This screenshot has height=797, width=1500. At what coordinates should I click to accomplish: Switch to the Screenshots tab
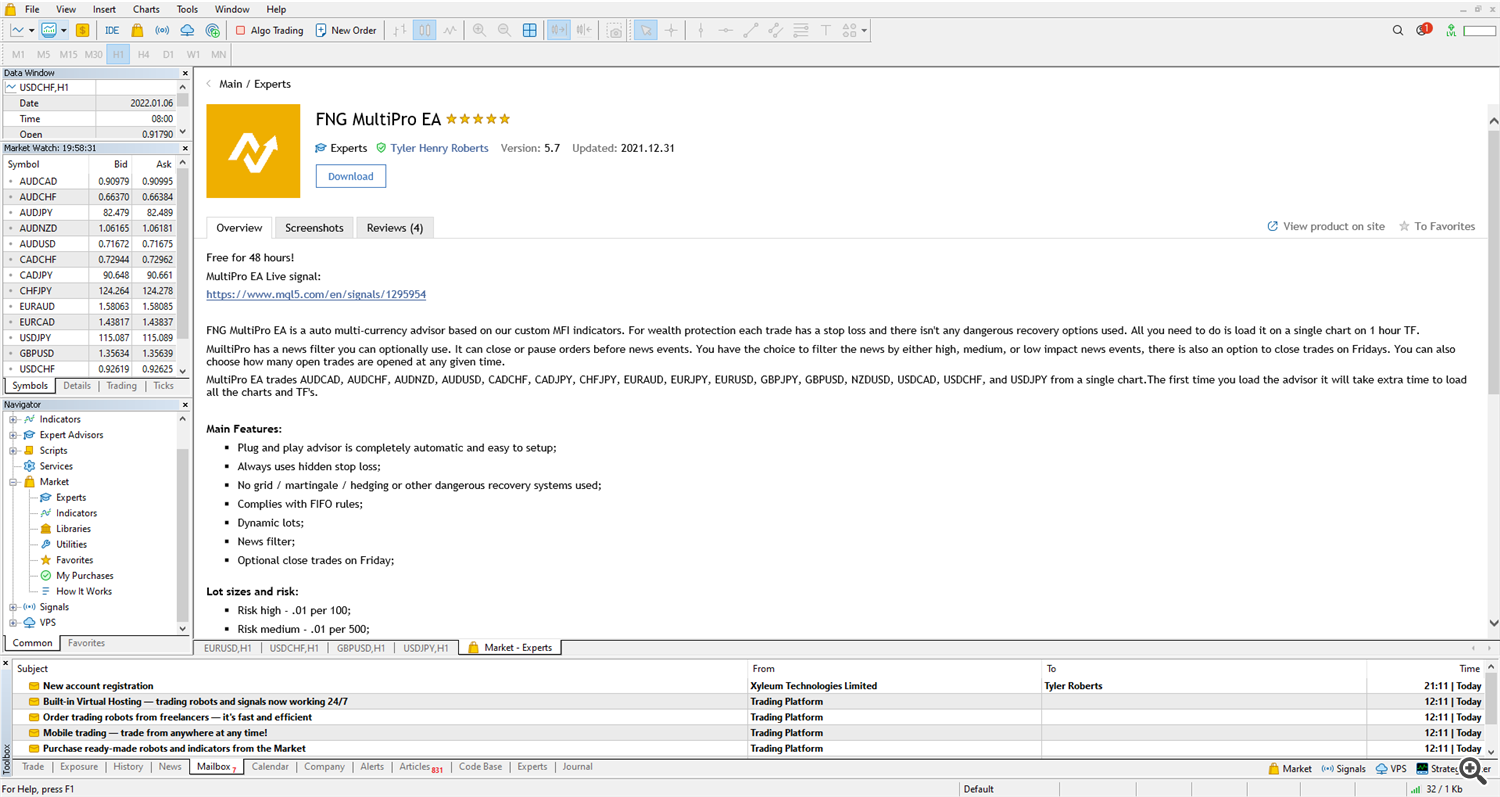click(314, 228)
